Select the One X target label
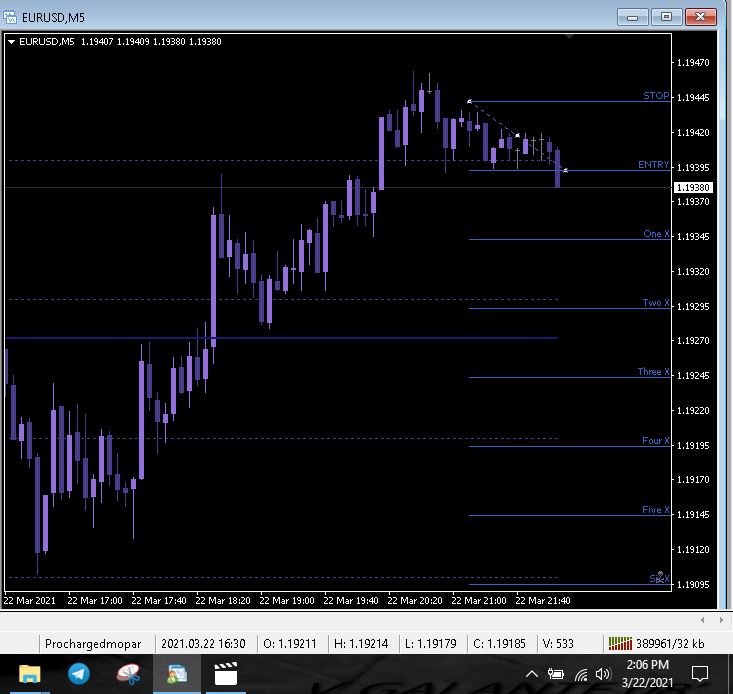 point(656,234)
